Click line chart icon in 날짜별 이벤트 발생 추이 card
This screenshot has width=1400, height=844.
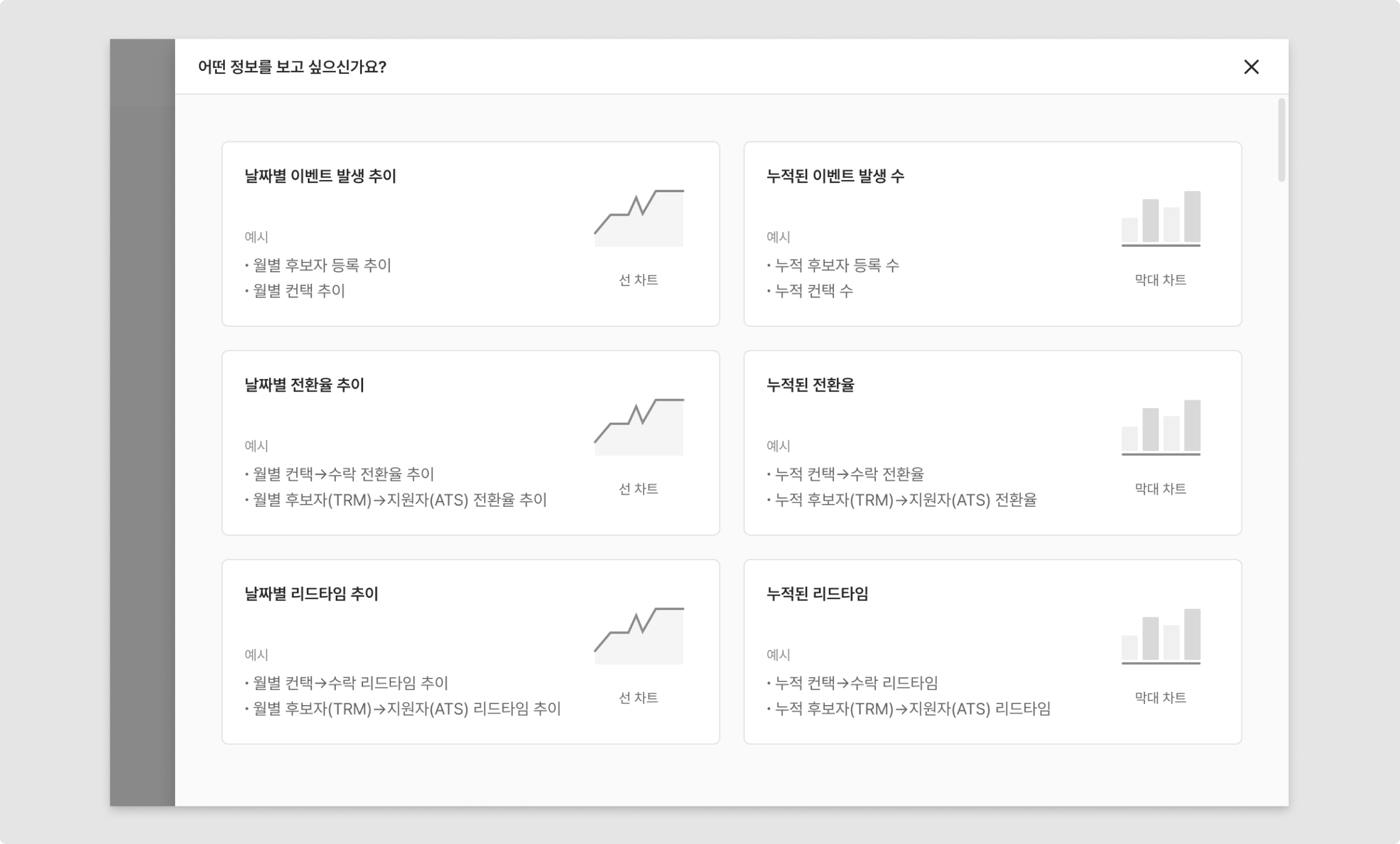639,218
